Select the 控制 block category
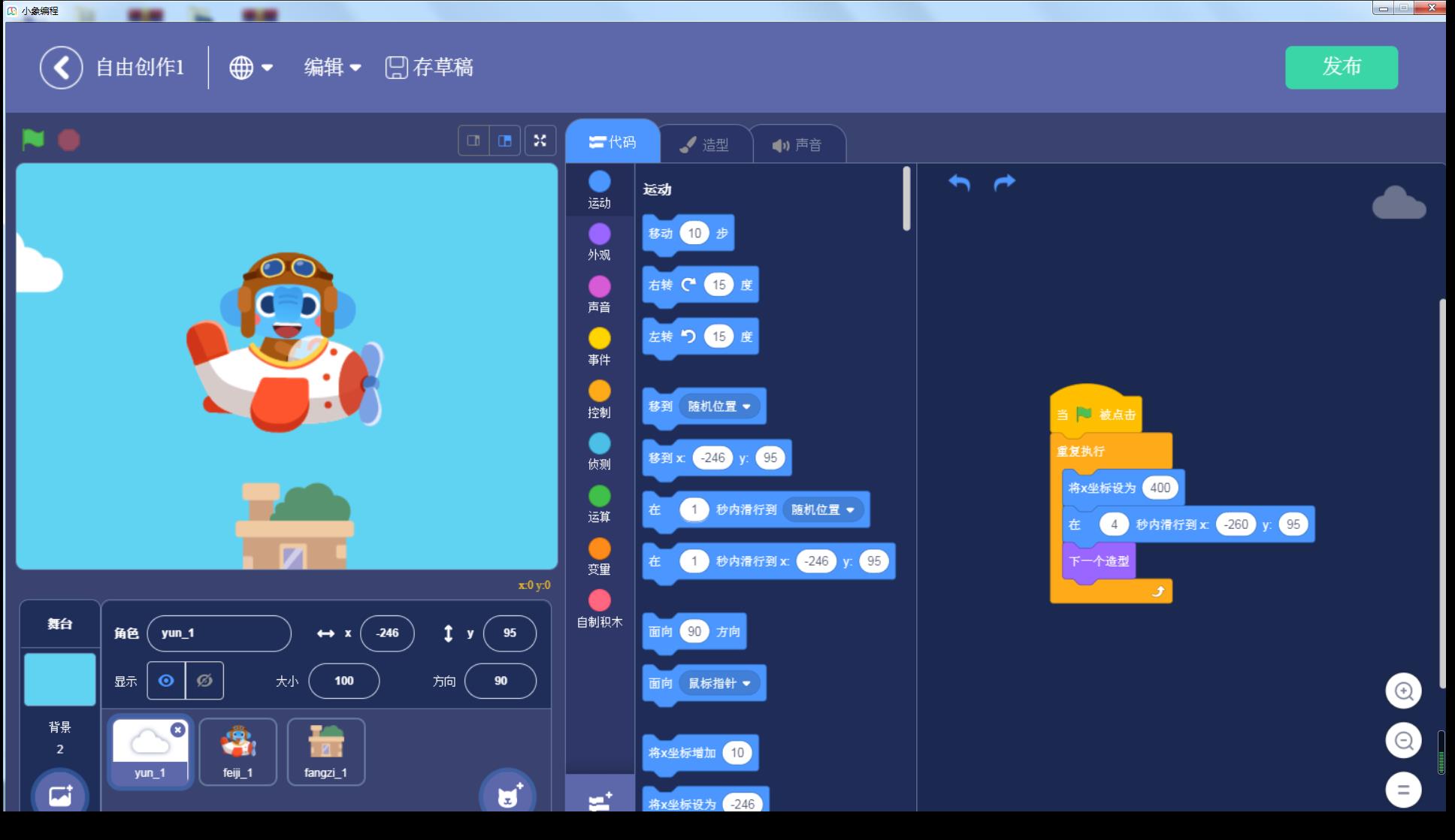Image resolution: width=1455 pixels, height=840 pixels. click(599, 400)
